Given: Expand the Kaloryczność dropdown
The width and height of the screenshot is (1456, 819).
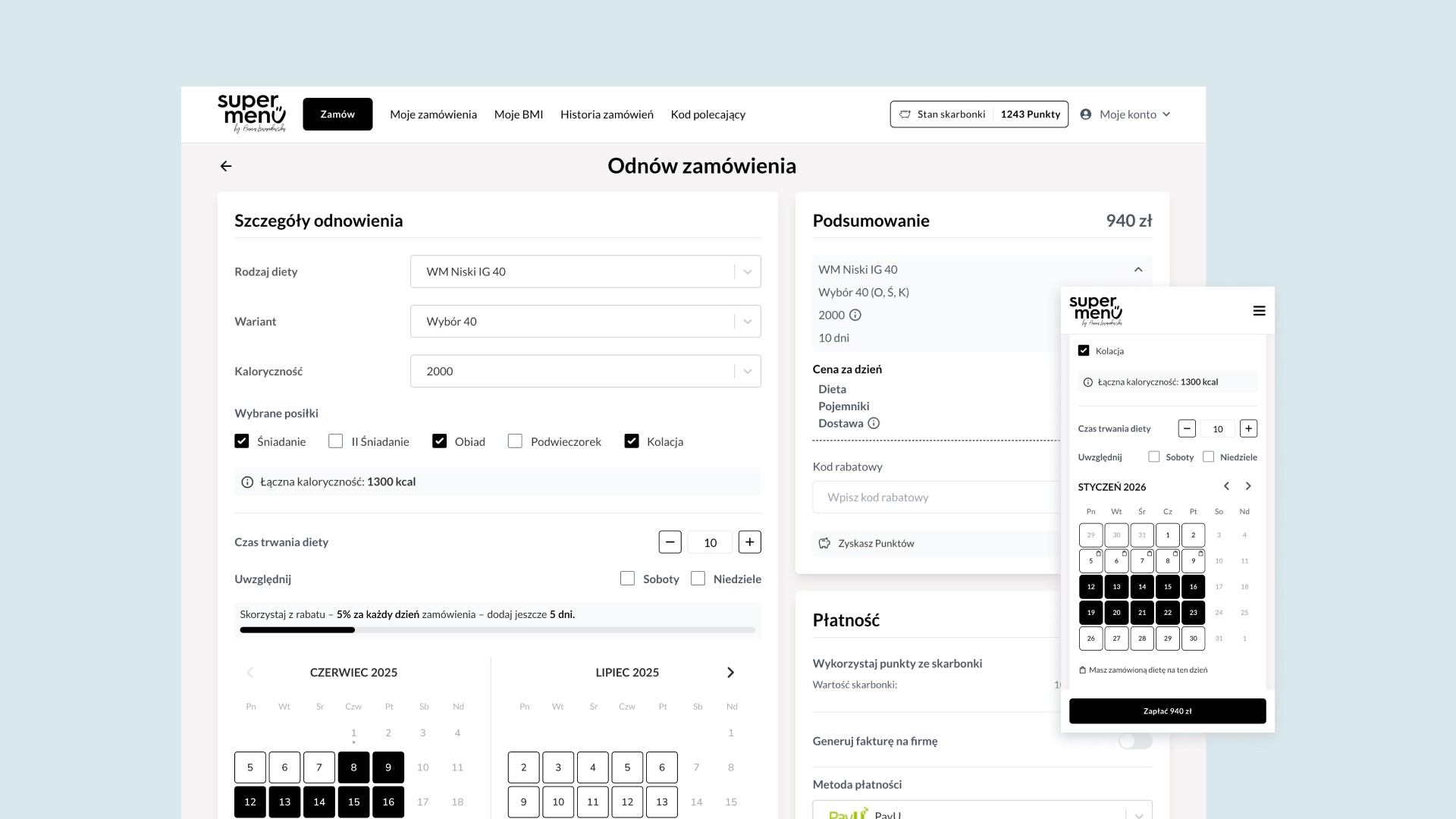Looking at the screenshot, I should [585, 371].
